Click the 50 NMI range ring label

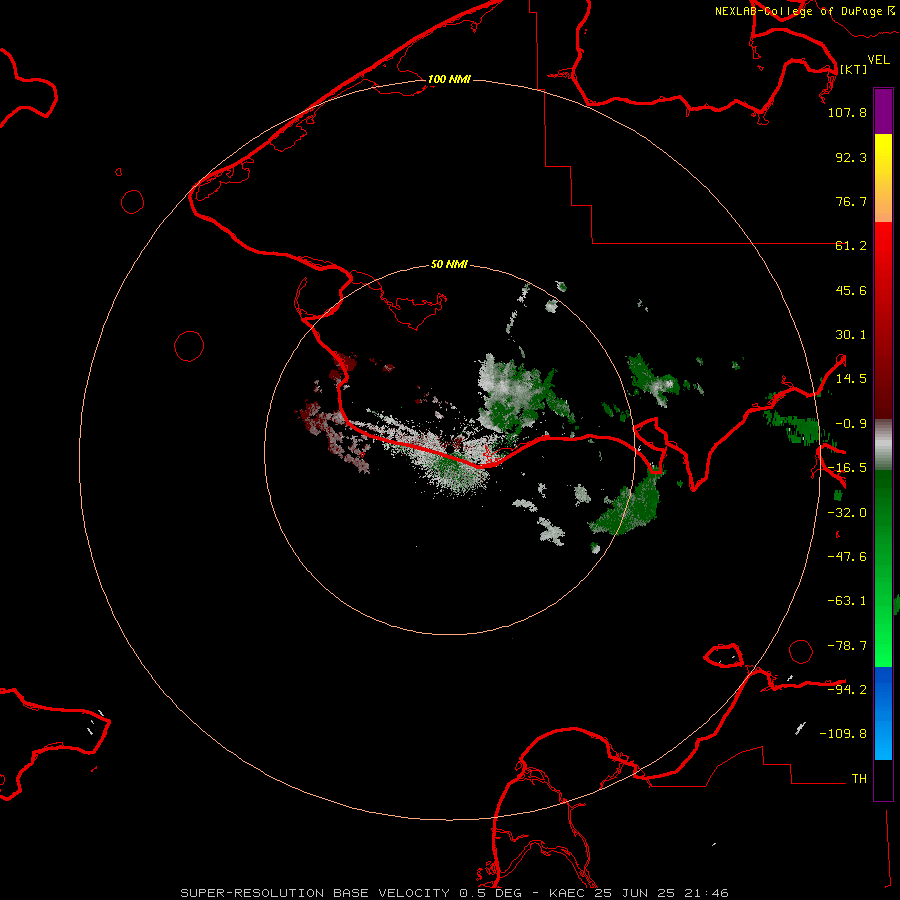point(449,264)
